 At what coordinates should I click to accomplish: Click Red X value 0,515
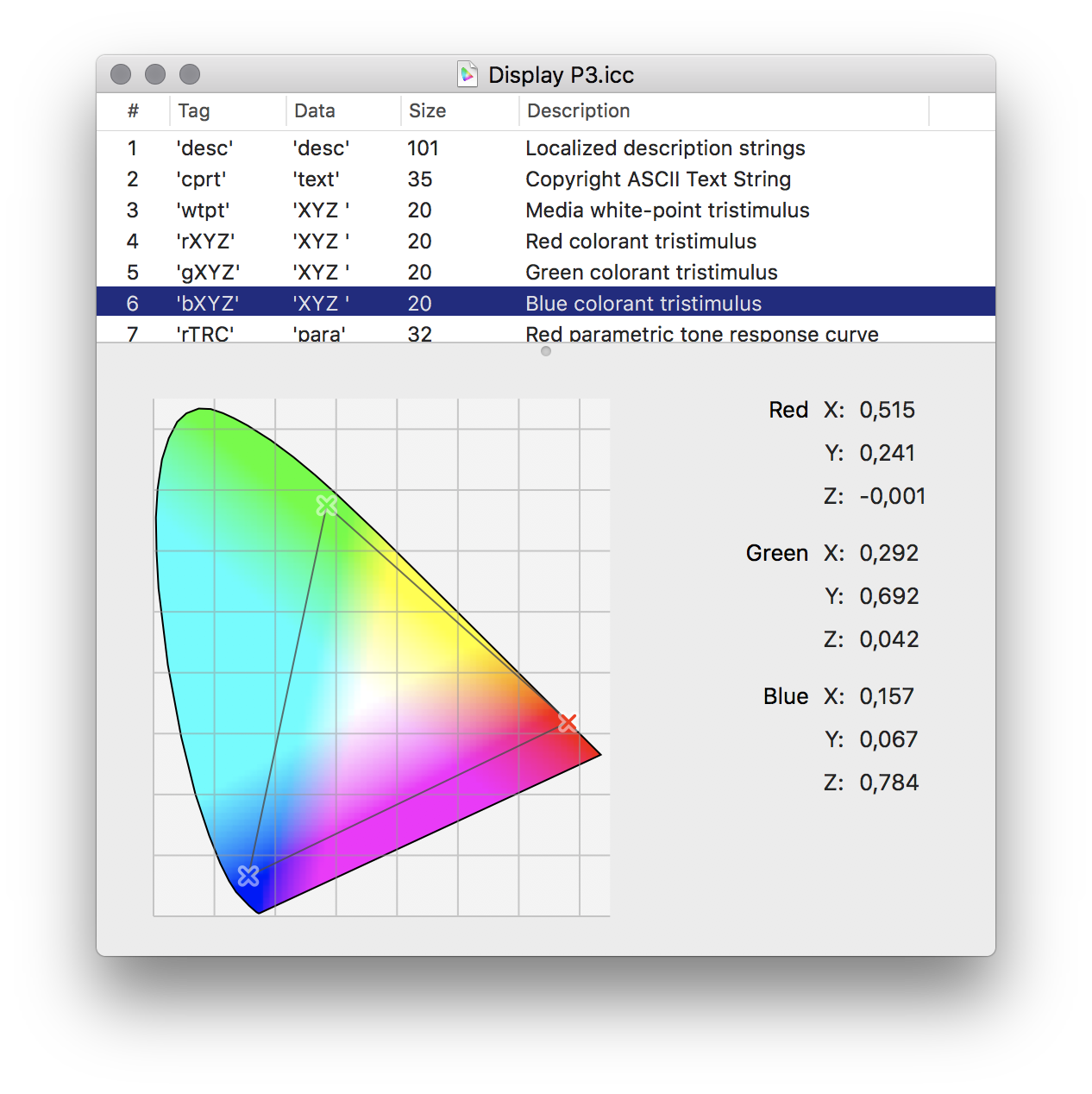(x=887, y=410)
